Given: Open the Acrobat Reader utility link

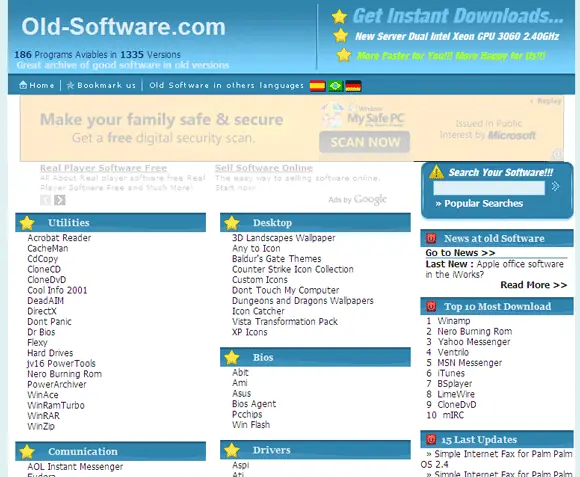Looking at the screenshot, I should pyautogui.click(x=59, y=238).
